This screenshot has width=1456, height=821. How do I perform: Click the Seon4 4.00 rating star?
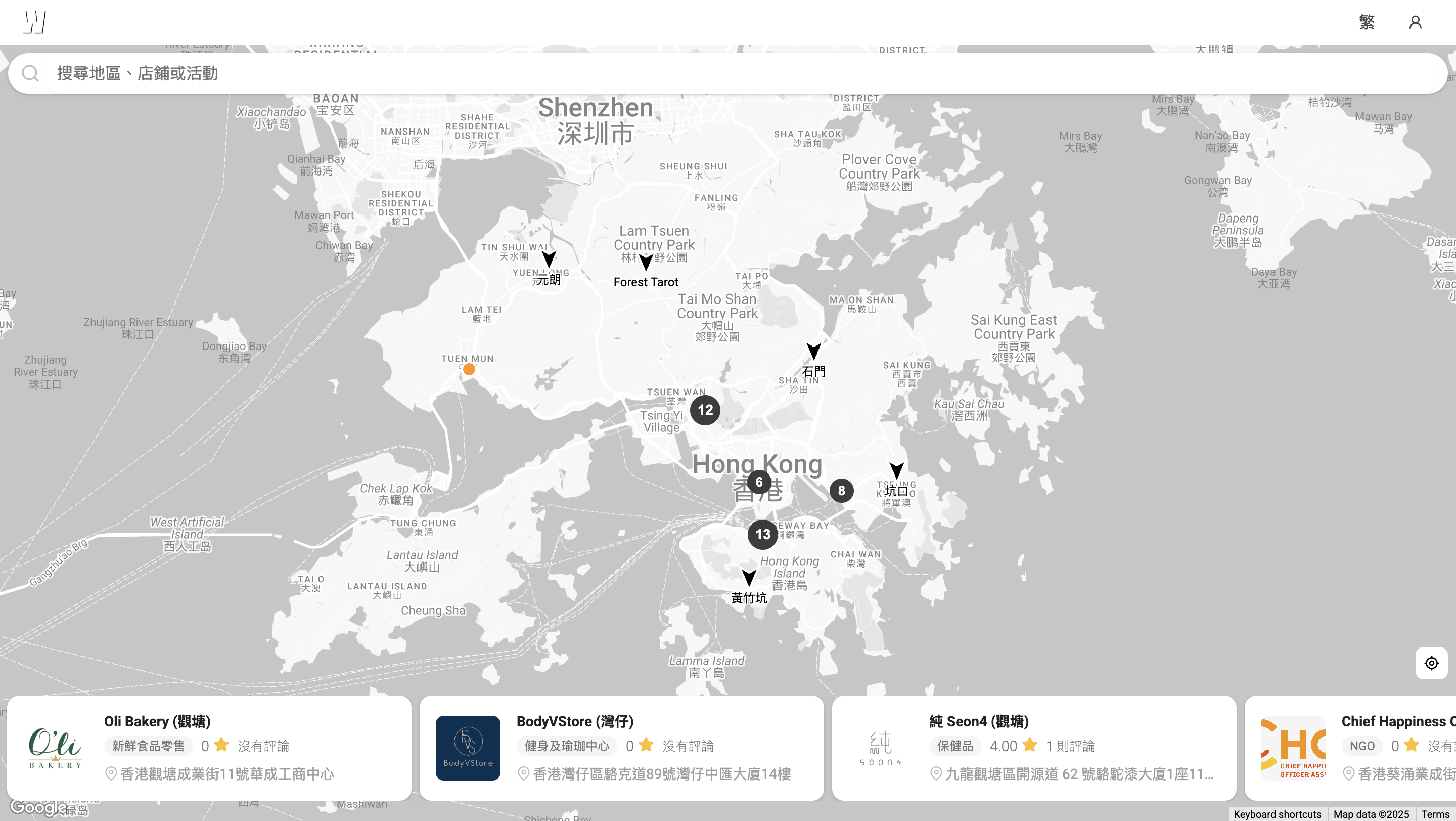pos(1030,745)
